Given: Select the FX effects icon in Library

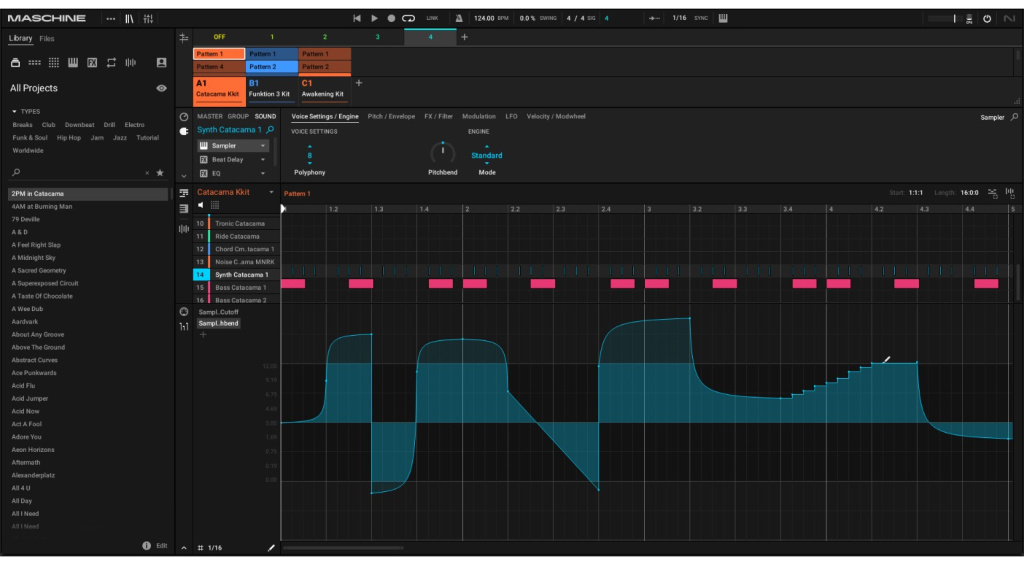Looking at the screenshot, I should click(x=92, y=63).
